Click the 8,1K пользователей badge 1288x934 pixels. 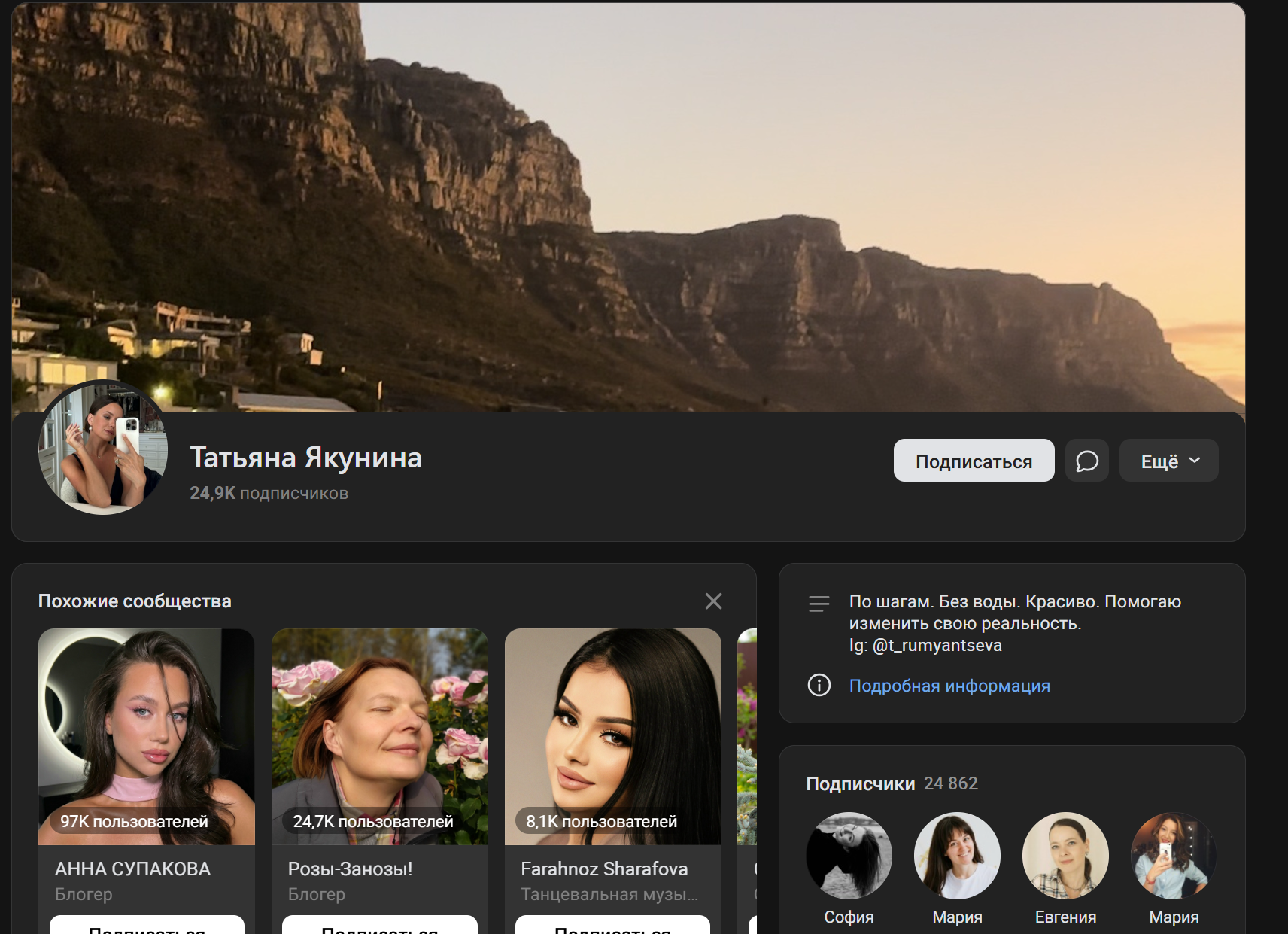pyautogui.click(x=602, y=821)
